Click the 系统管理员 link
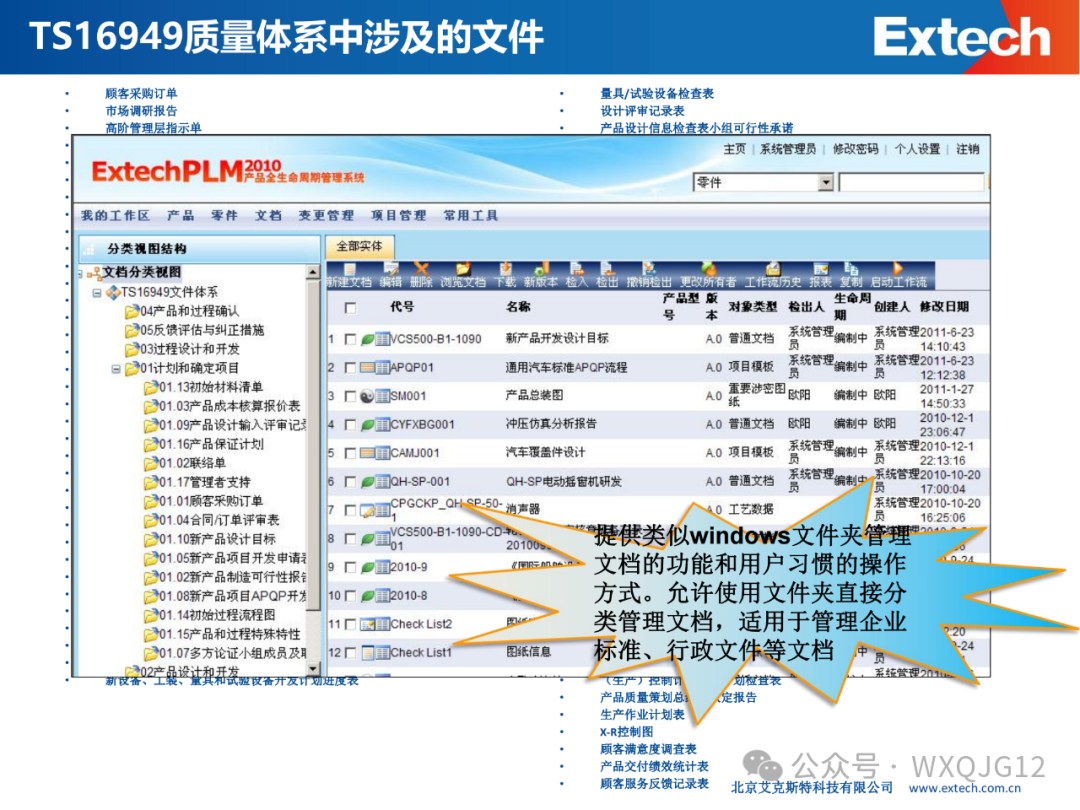The height and width of the screenshot is (810, 1080). [788, 149]
